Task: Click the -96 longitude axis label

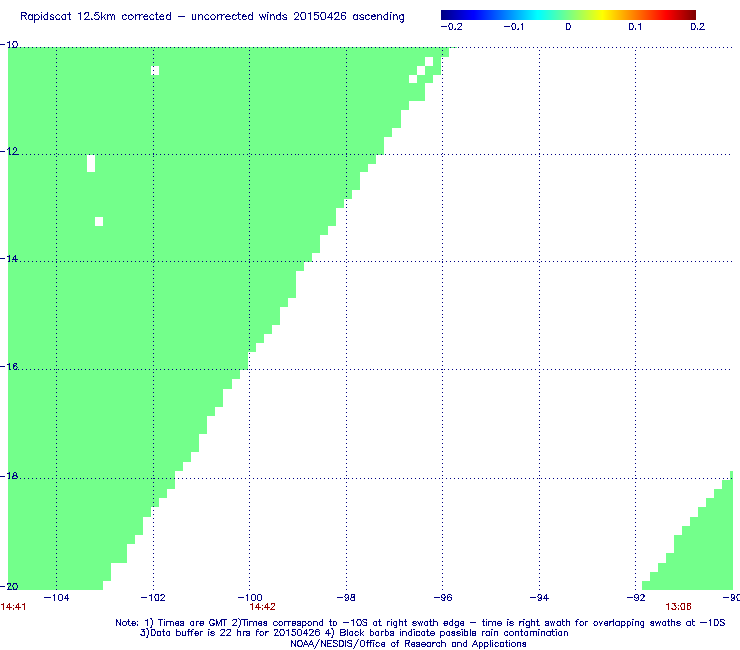Action: [x=443, y=598]
